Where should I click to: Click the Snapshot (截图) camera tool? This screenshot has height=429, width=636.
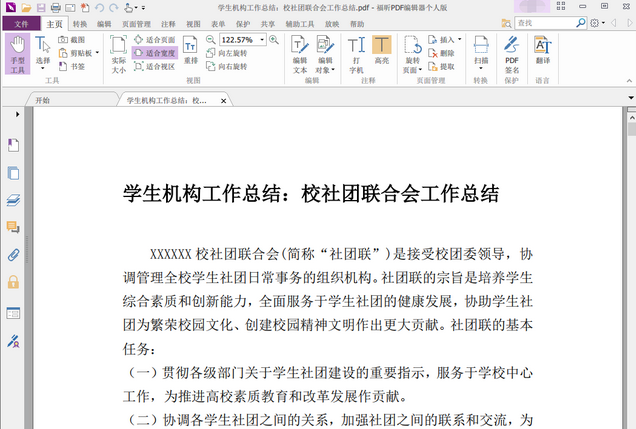71,40
